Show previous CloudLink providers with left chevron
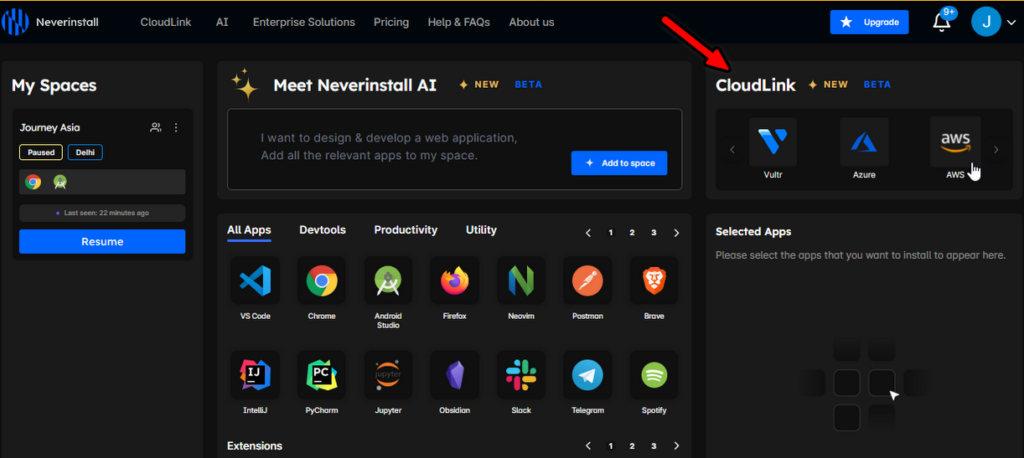The height and width of the screenshot is (458, 1024). (732, 150)
